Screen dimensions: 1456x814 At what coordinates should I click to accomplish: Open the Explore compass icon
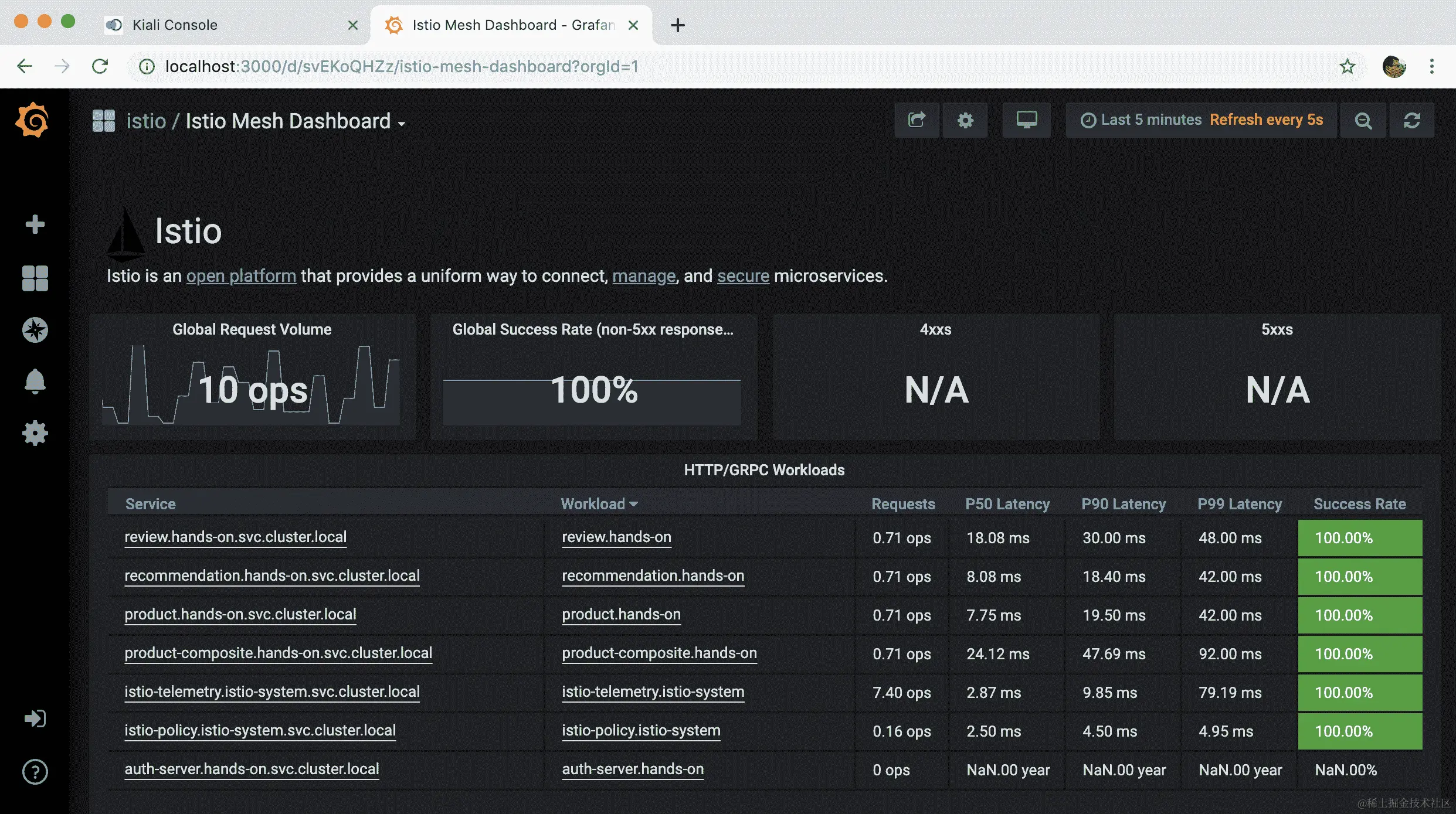(x=35, y=330)
